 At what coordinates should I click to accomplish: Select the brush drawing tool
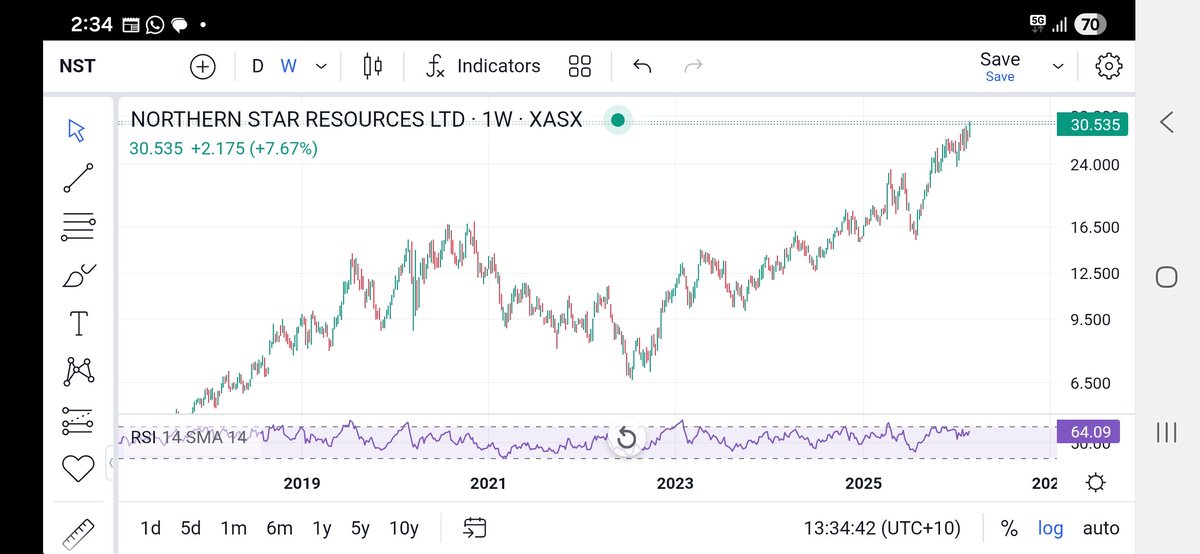point(78,275)
